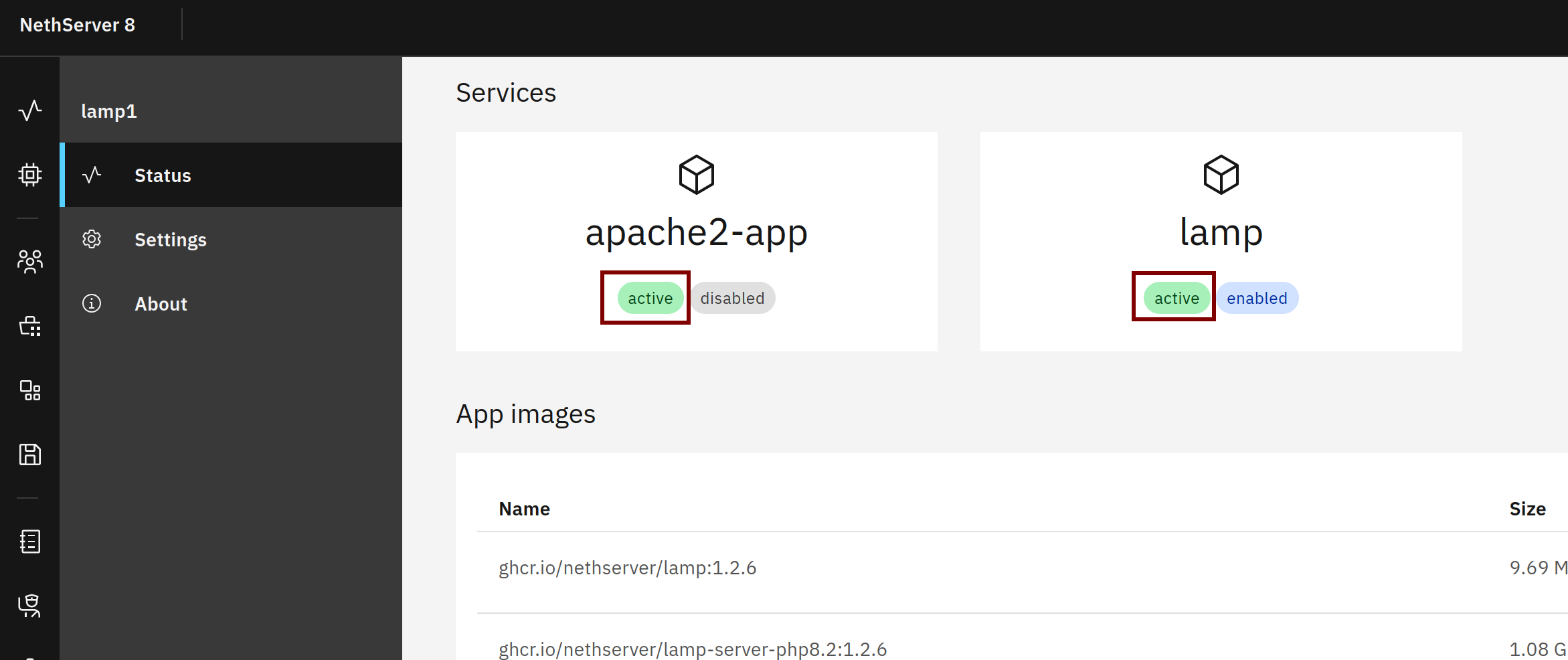Click the enabled badge on lamp service

click(1257, 299)
